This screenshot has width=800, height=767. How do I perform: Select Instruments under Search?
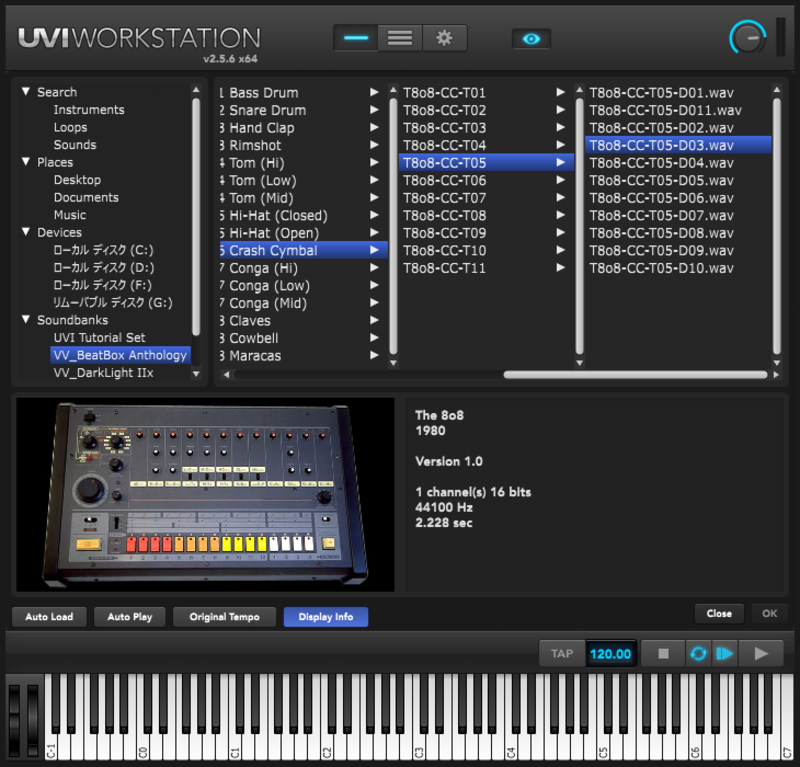89,110
